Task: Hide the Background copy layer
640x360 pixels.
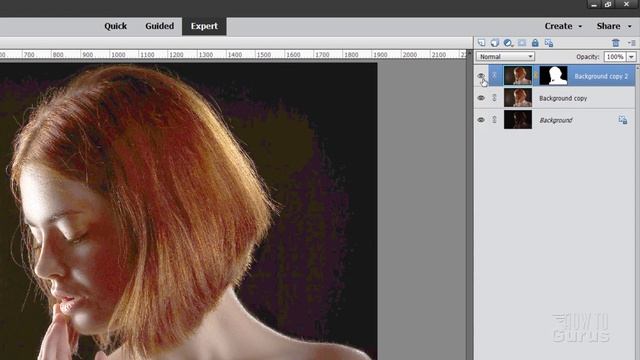Action: point(481,98)
